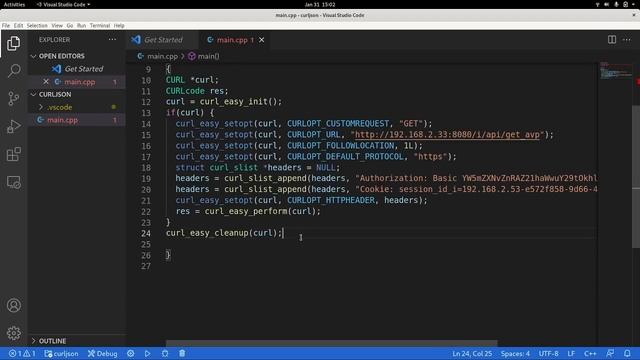Change the Debug build variant
The image size is (640, 360).
[102, 353]
